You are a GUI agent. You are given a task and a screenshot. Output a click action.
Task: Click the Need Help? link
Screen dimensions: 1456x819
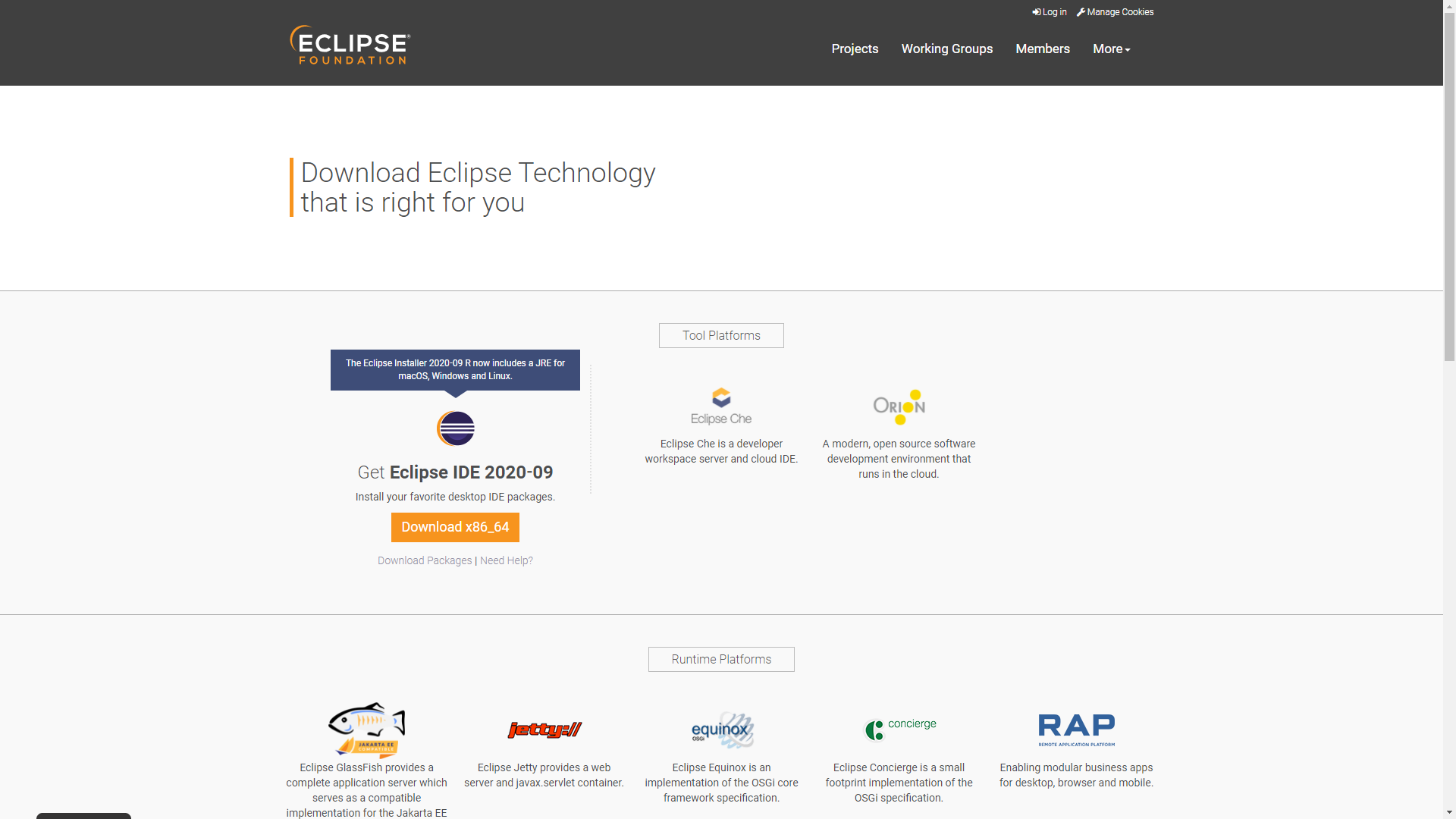[x=506, y=560]
